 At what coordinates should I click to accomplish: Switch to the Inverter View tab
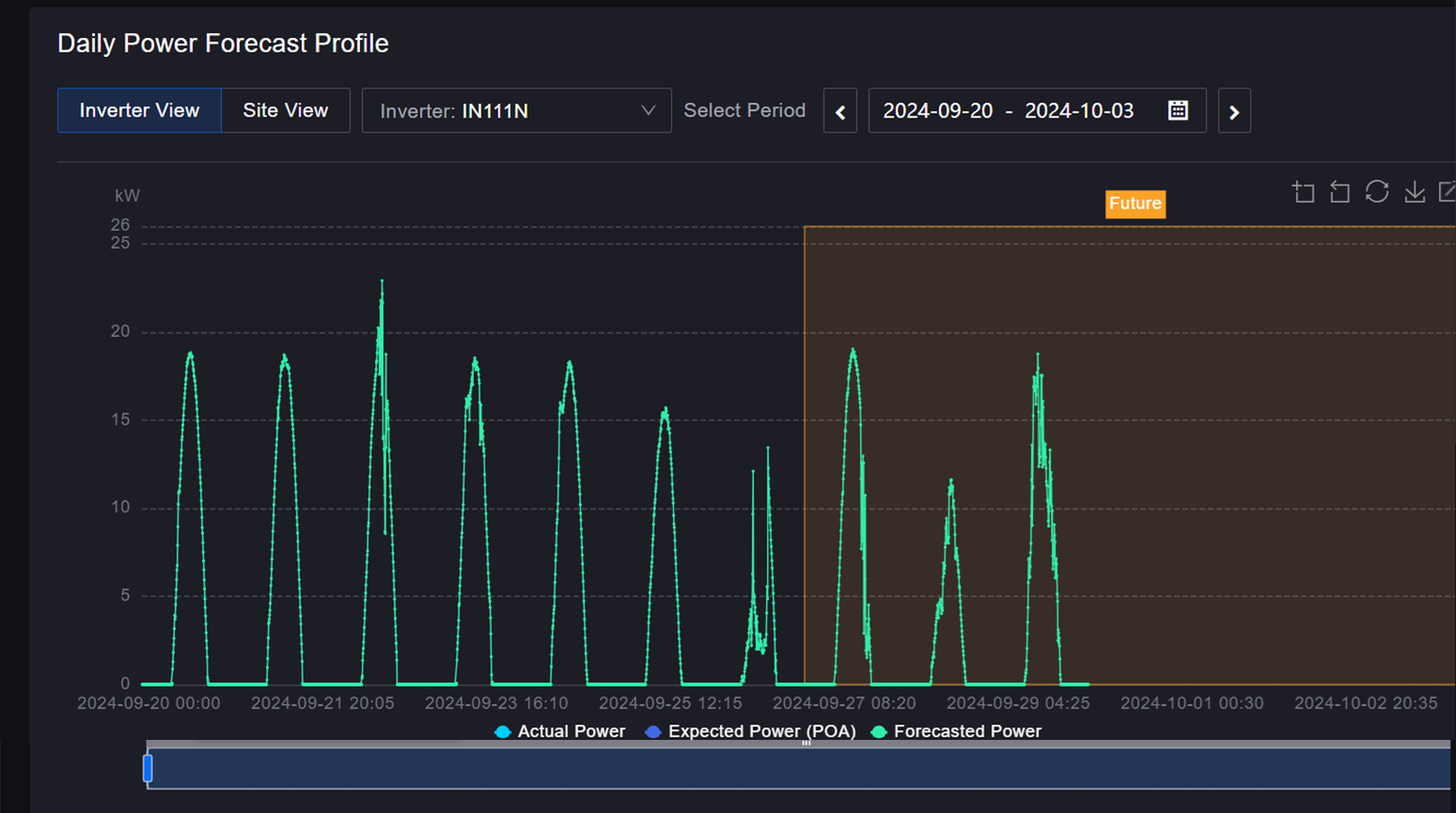click(139, 111)
